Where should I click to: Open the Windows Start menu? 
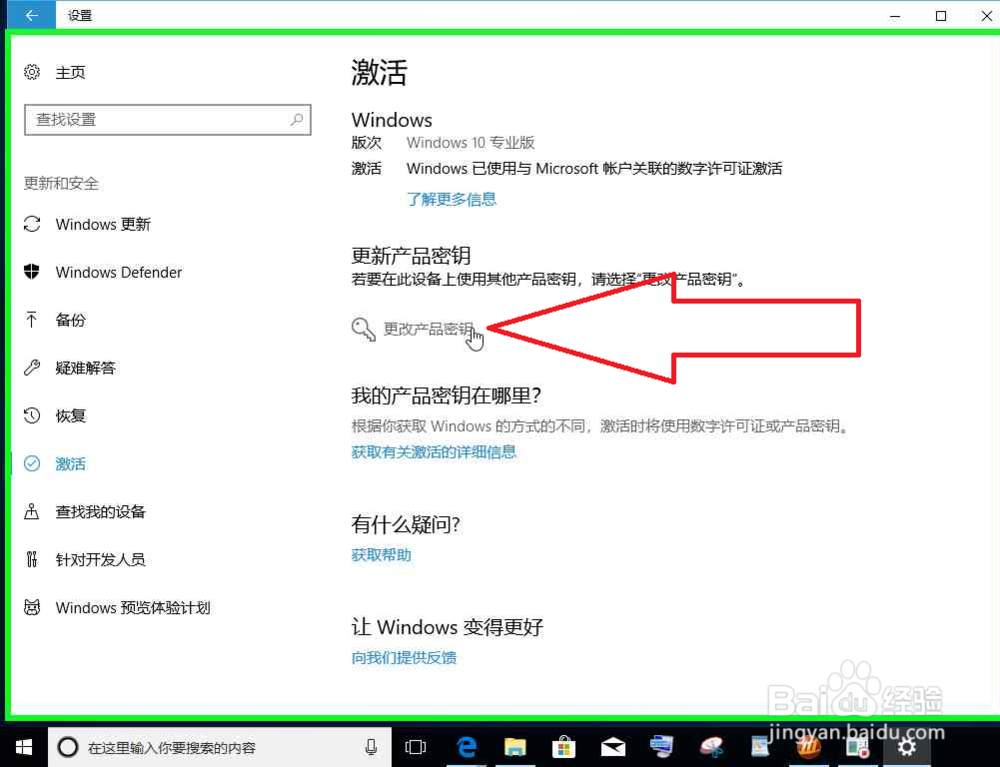[24, 747]
